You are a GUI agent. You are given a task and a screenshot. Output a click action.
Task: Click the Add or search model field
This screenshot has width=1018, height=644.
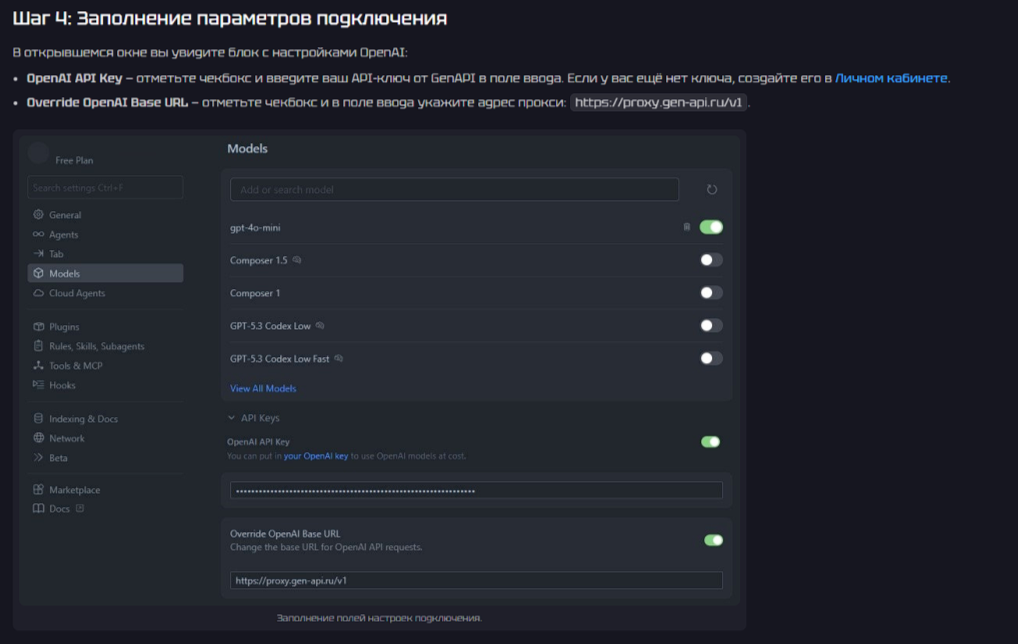pos(454,190)
